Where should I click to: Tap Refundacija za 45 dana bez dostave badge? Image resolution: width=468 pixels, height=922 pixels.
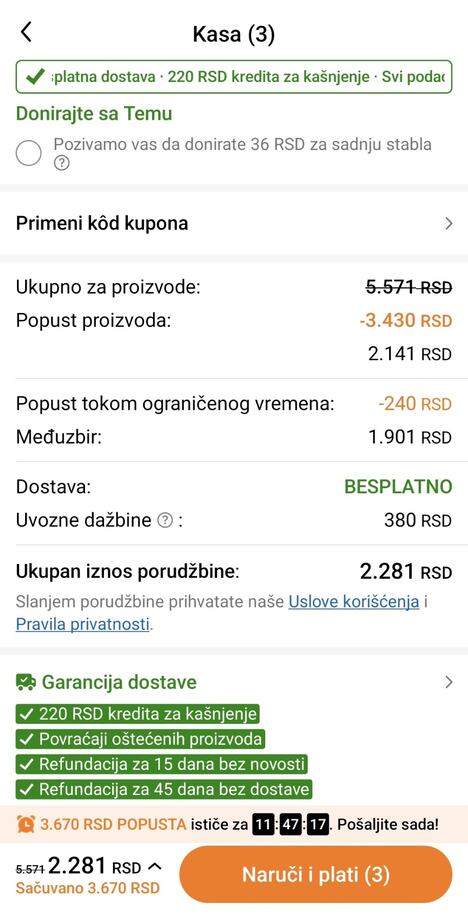[163, 789]
